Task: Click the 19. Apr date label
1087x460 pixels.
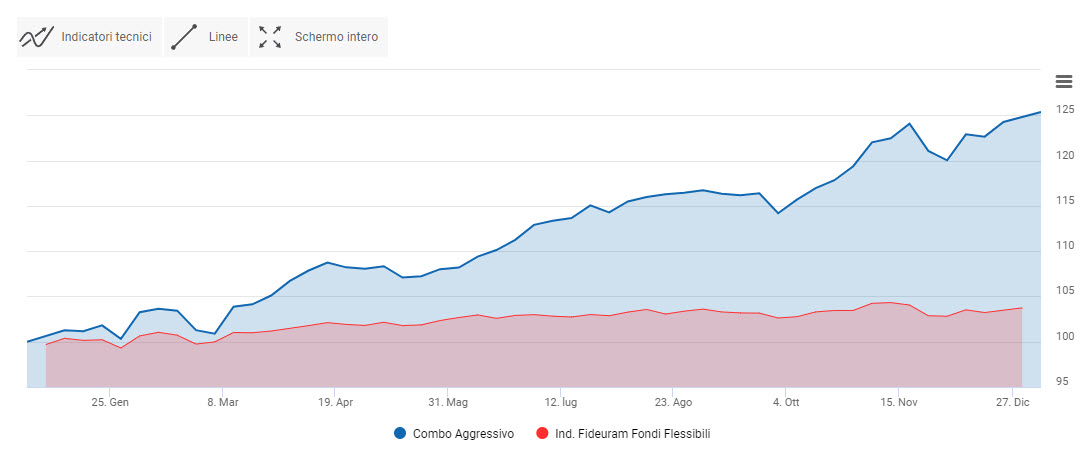Action: pos(335,403)
